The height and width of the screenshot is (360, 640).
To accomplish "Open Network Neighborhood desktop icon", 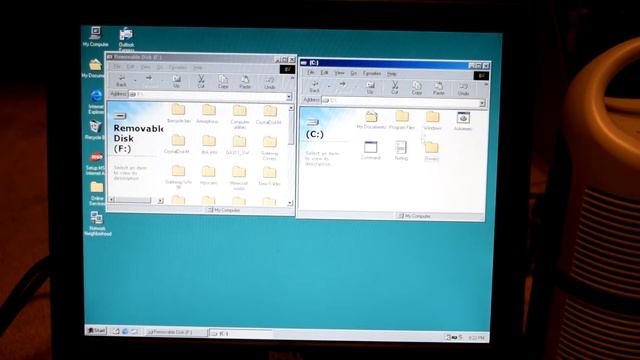I will tap(97, 223).
